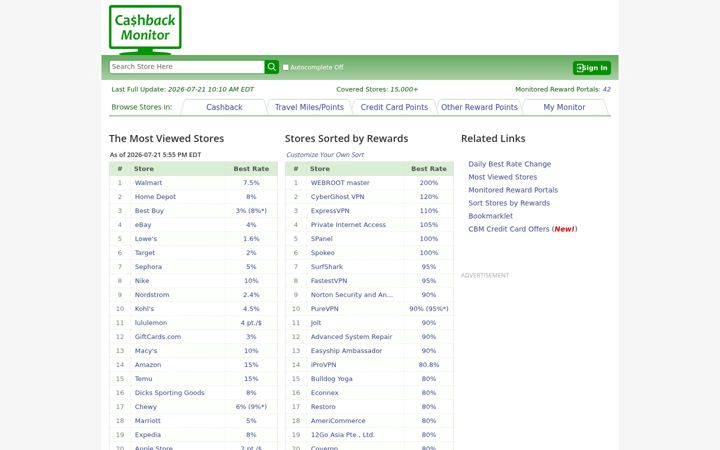This screenshot has height=450, width=720.
Task: Open the SurfShark store link
Action: 326,267
